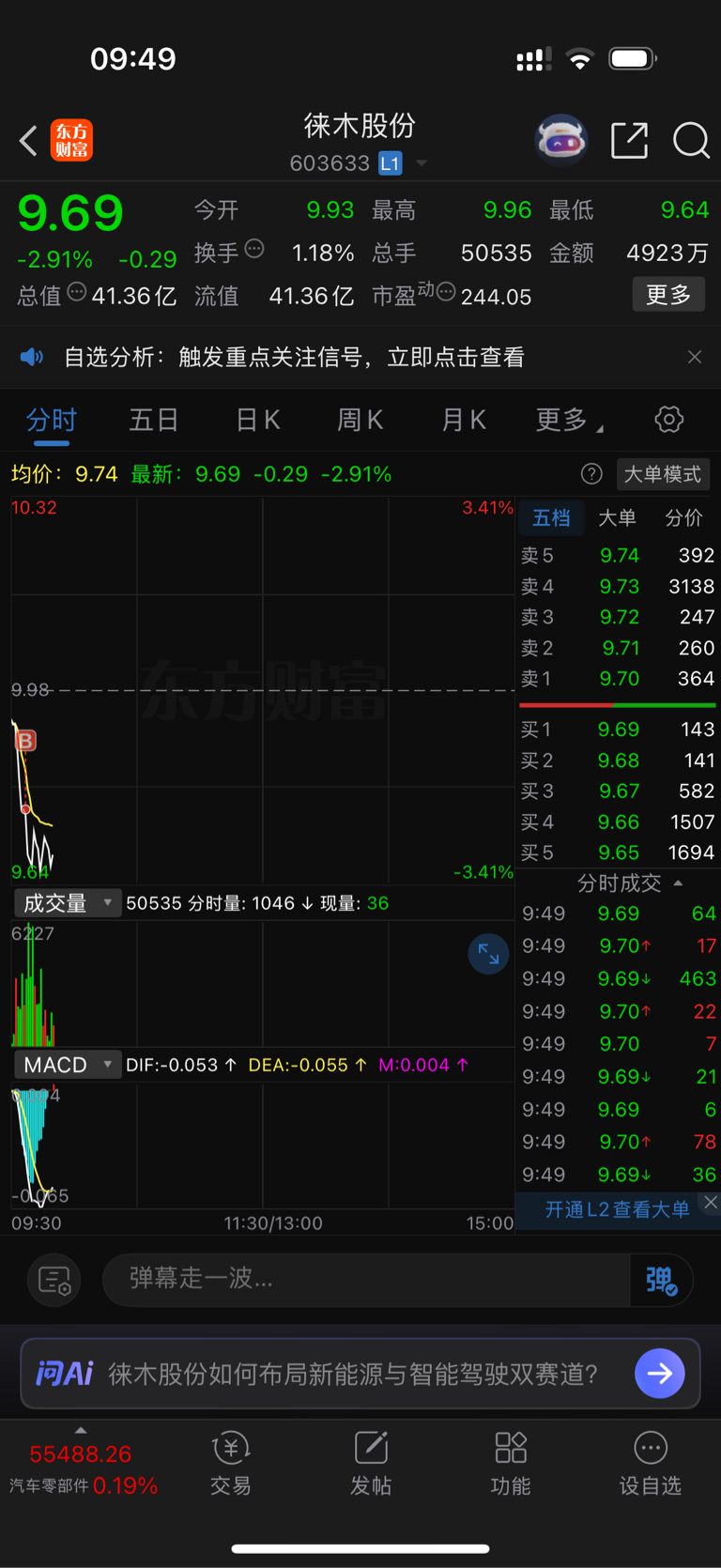Open 交易 trading icon
The width and height of the screenshot is (721, 1568).
[231, 1465]
